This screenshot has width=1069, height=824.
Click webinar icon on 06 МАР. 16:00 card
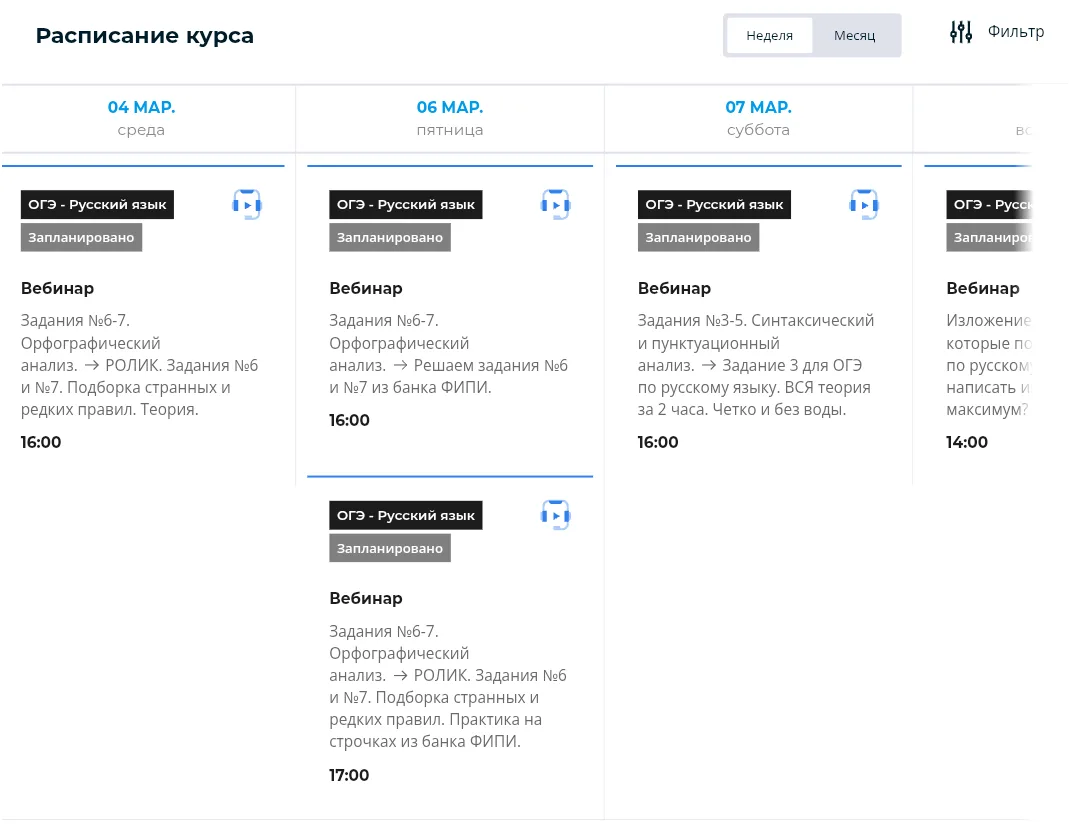coord(555,204)
